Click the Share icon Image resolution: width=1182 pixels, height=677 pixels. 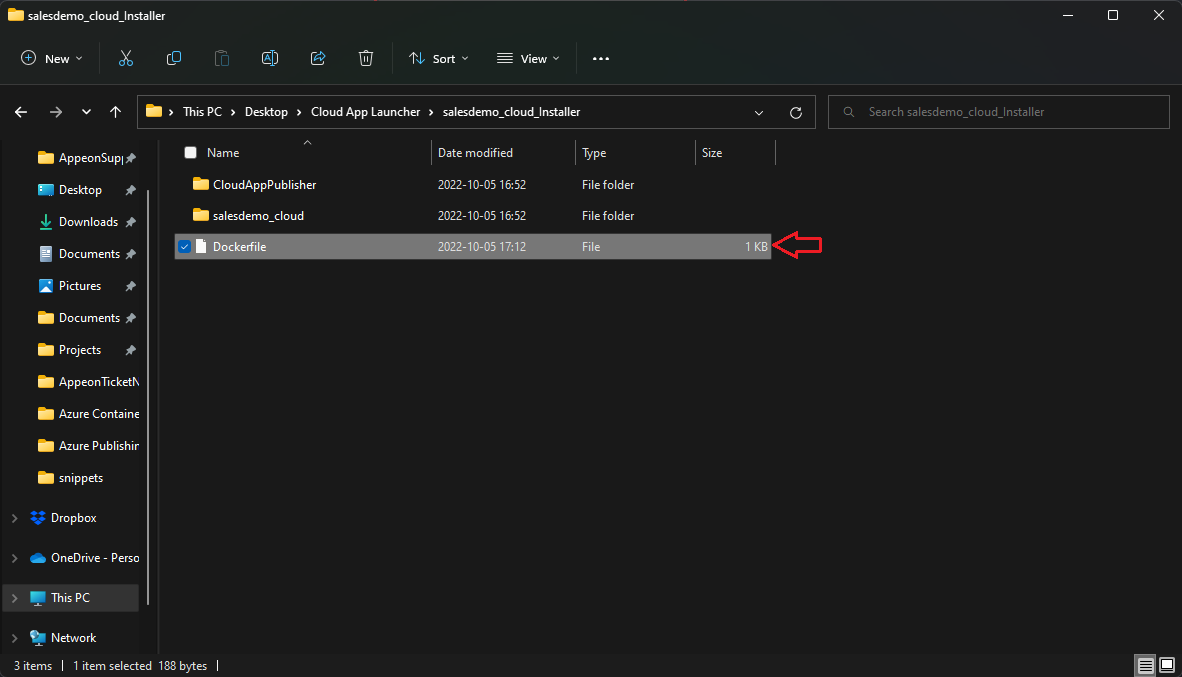(317, 58)
